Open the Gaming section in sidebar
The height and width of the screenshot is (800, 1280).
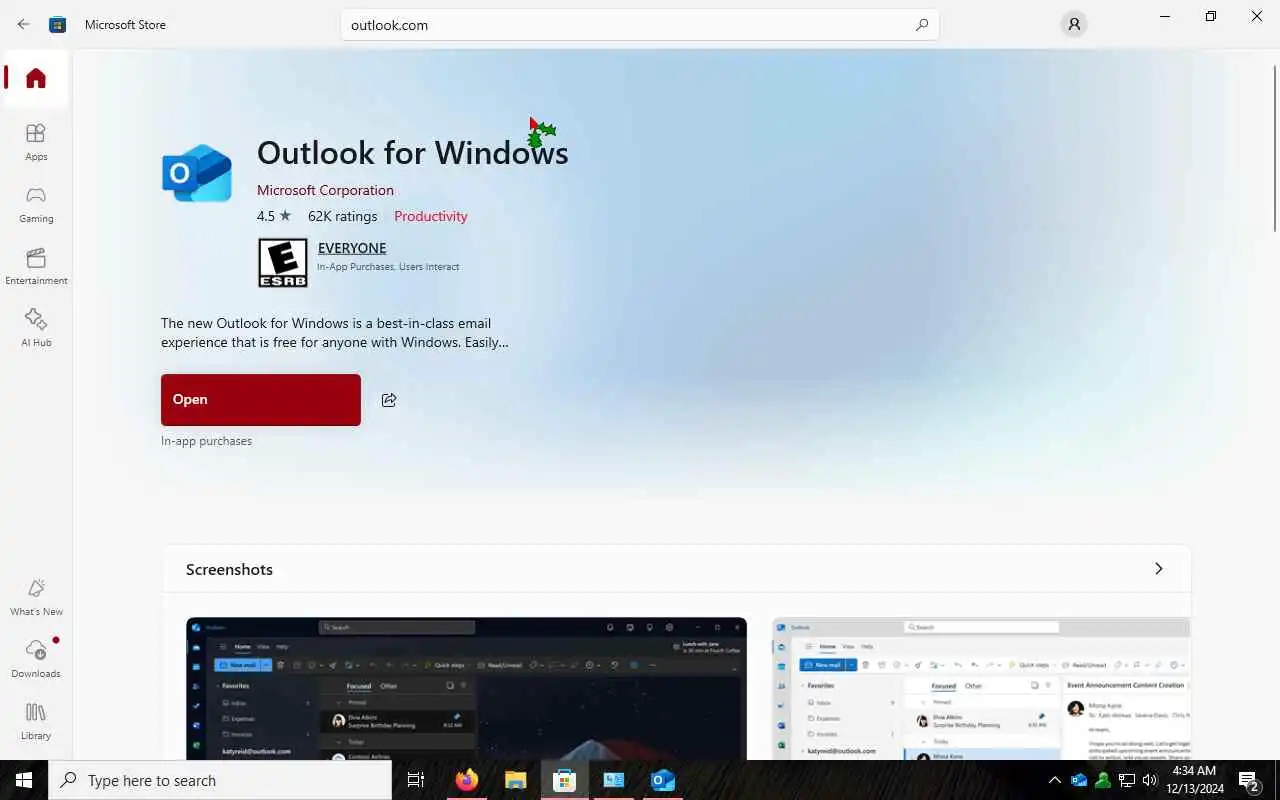click(36, 204)
